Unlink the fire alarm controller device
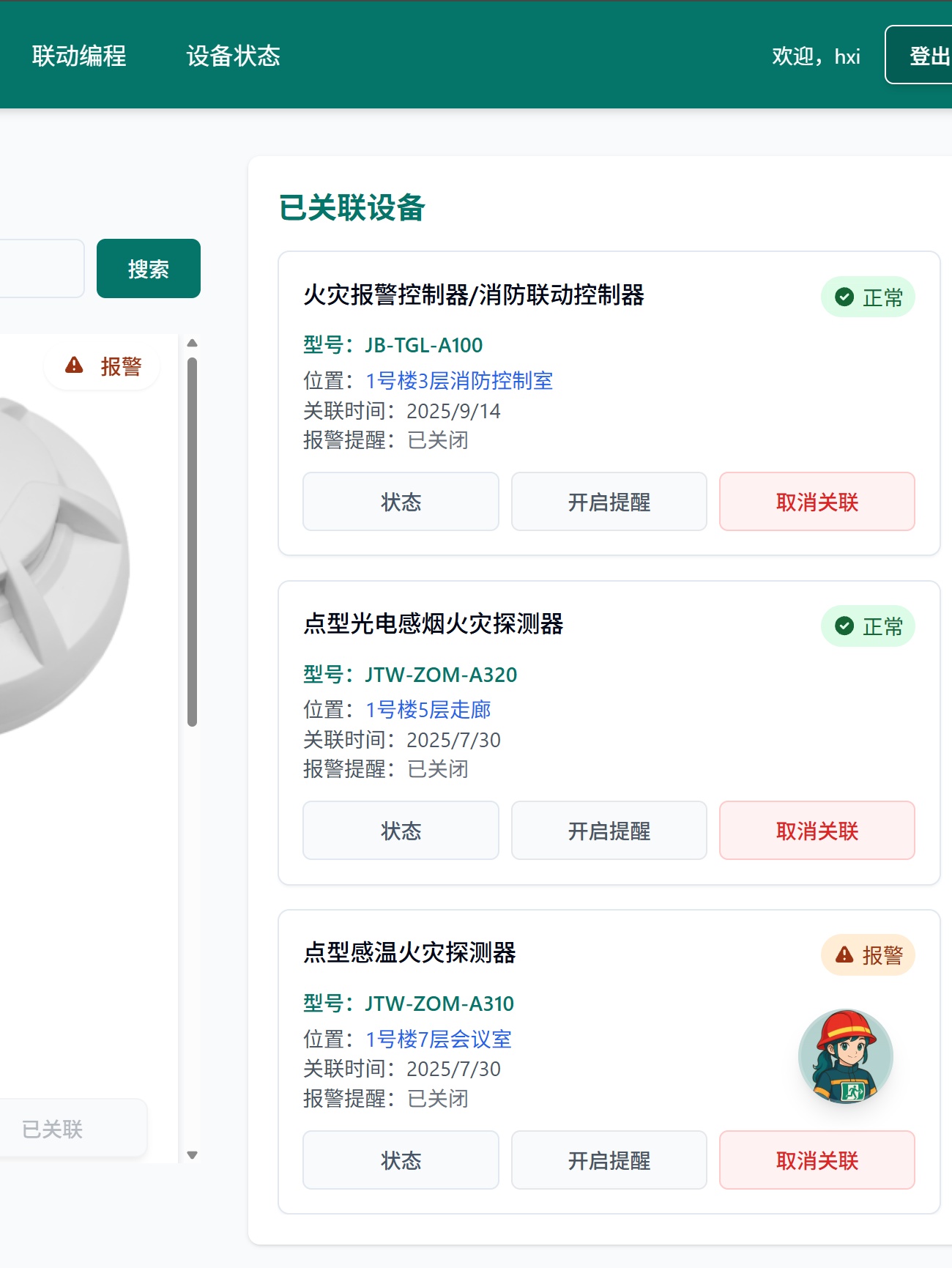This screenshot has height=1268, width=952. tap(817, 502)
